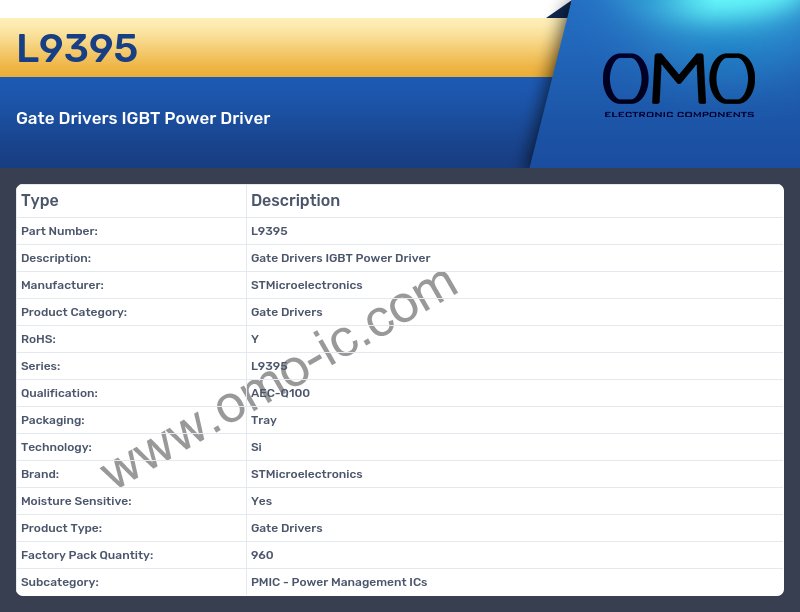800x612 pixels.
Task: Select the L9395 value beside Part Number
Action: [x=269, y=231]
